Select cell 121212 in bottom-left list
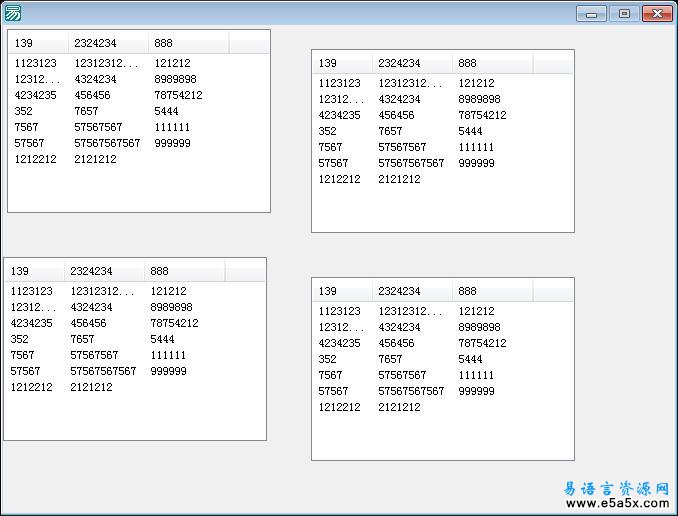Image resolution: width=678 pixels, height=516 pixels. (x=168, y=291)
